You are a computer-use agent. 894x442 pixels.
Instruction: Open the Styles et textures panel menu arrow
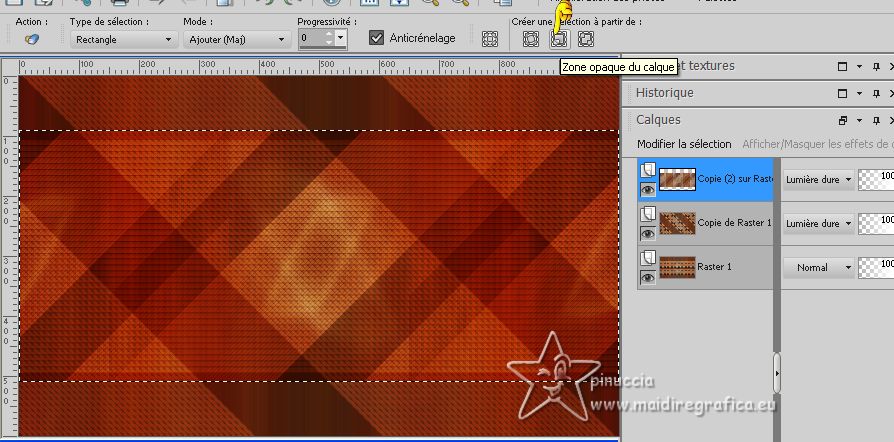pos(859,66)
